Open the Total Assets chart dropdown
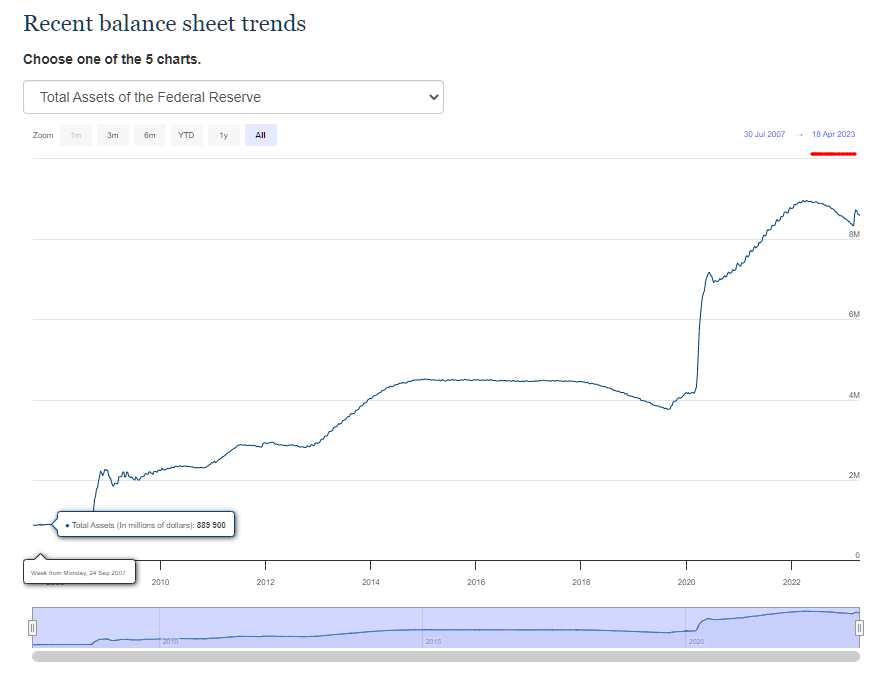 (233, 97)
